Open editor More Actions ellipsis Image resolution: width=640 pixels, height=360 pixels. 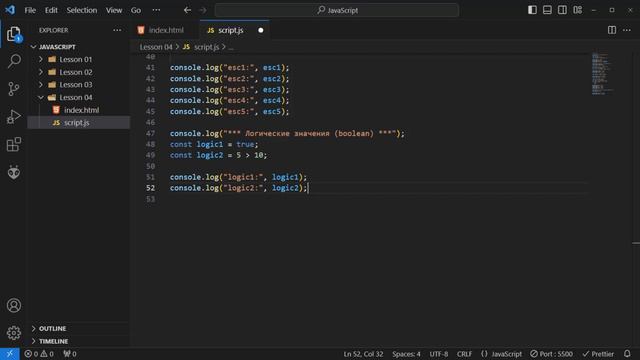pyautogui.click(x=627, y=30)
